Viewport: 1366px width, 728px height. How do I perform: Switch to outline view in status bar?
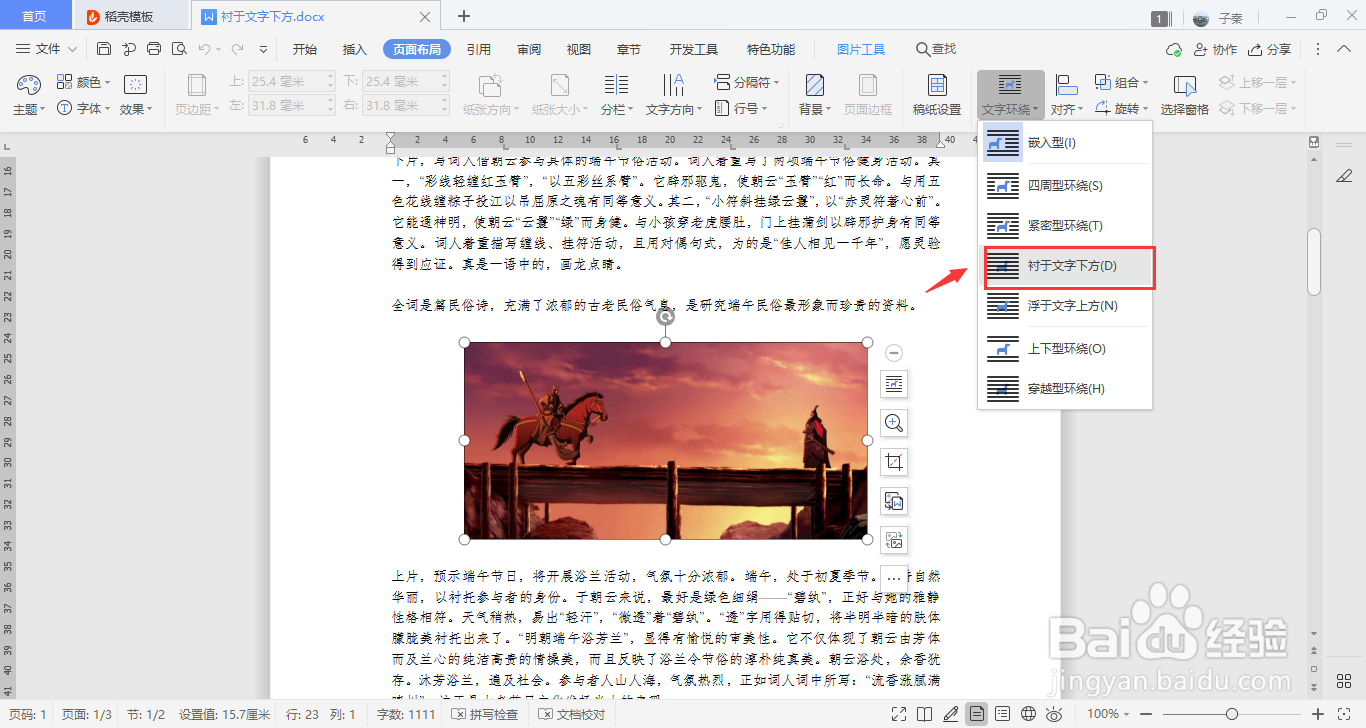(1002, 714)
